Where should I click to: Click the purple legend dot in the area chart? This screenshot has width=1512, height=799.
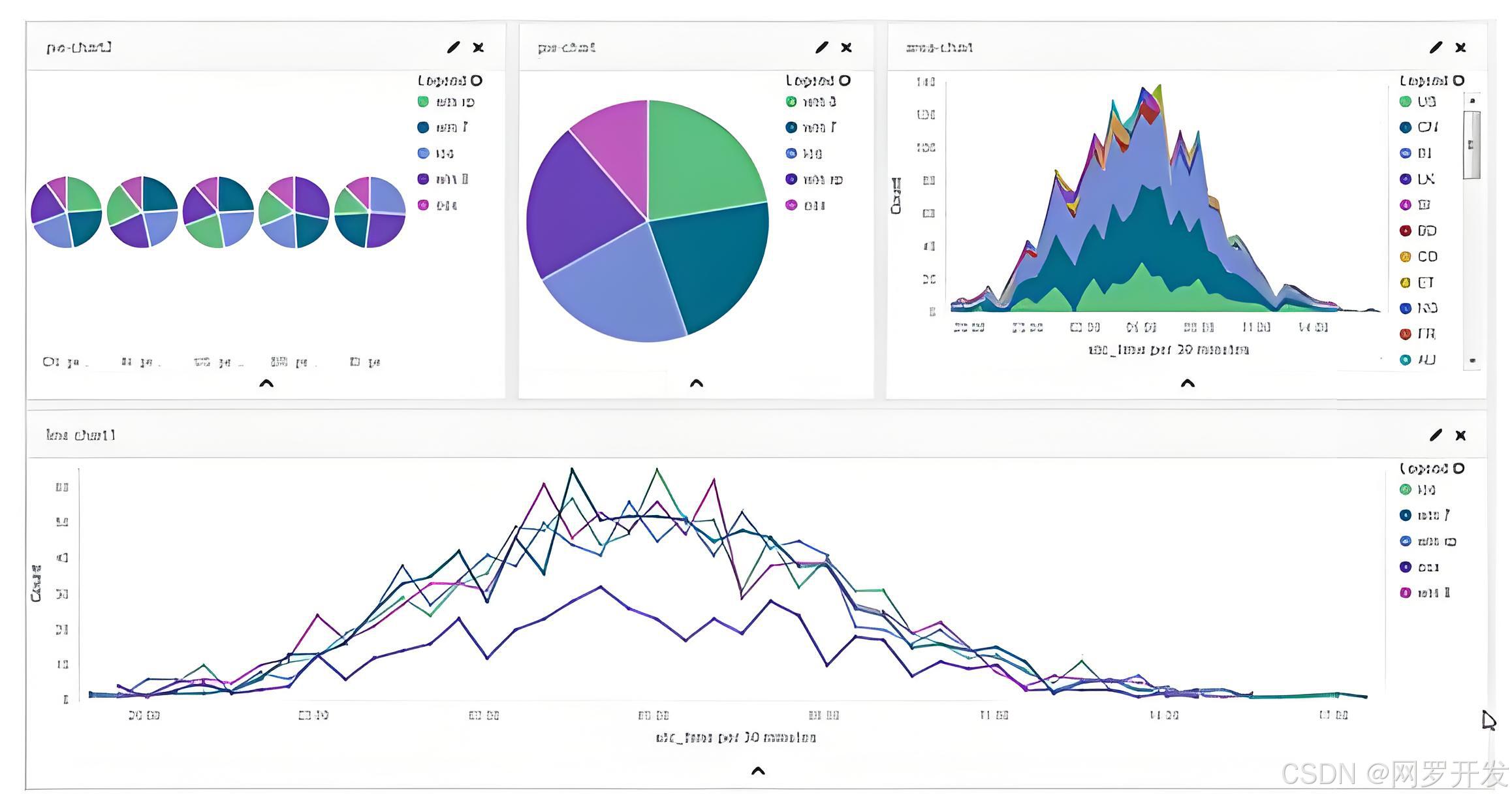[x=1406, y=179]
